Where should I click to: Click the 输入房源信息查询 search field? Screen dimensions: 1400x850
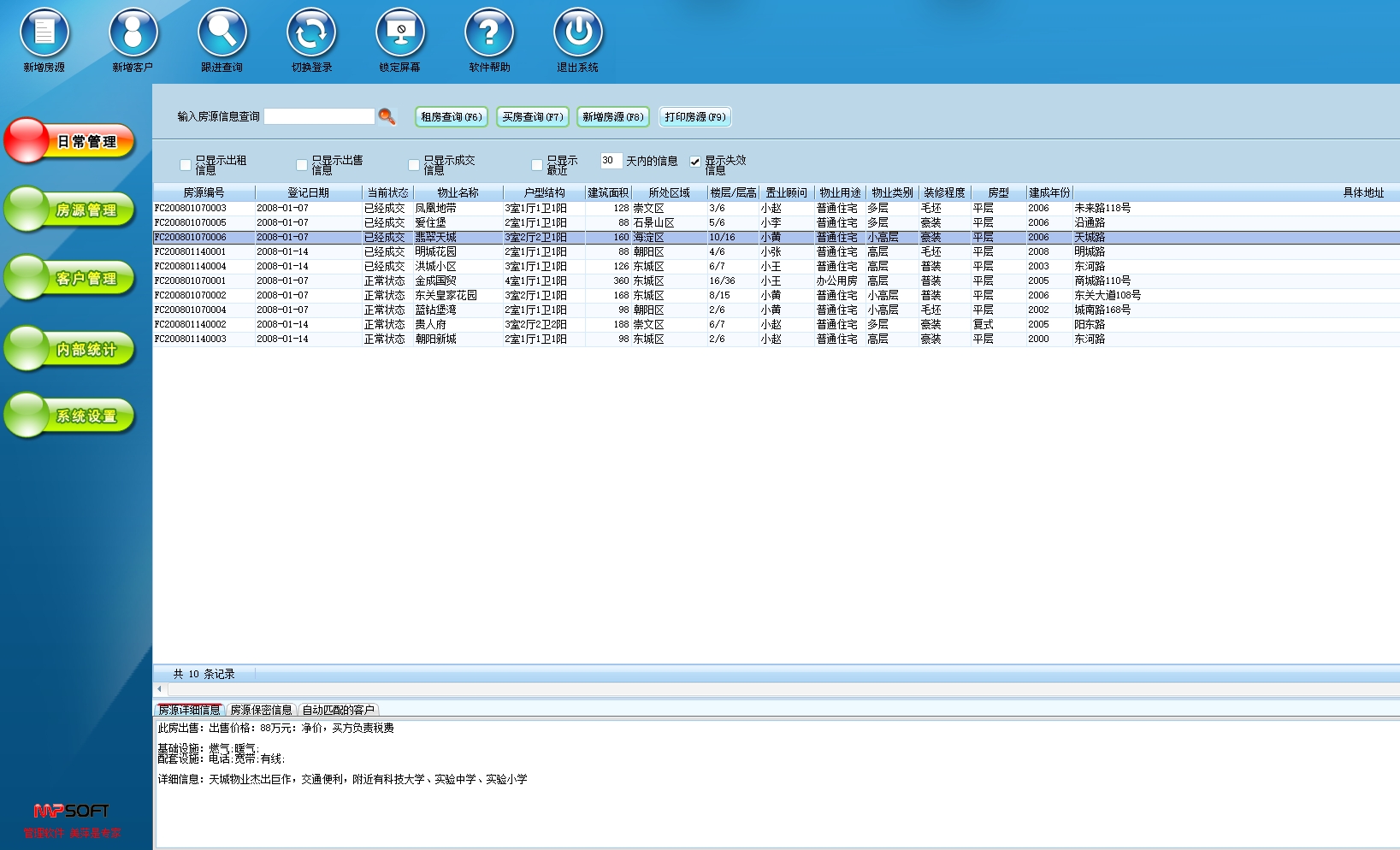[x=319, y=116]
